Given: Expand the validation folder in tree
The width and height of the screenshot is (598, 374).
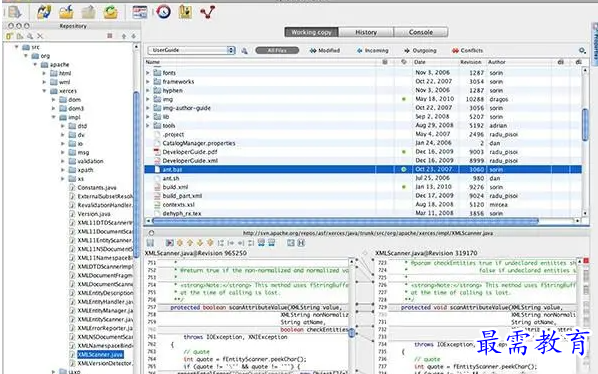Looking at the screenshot, I should point(63,161).
